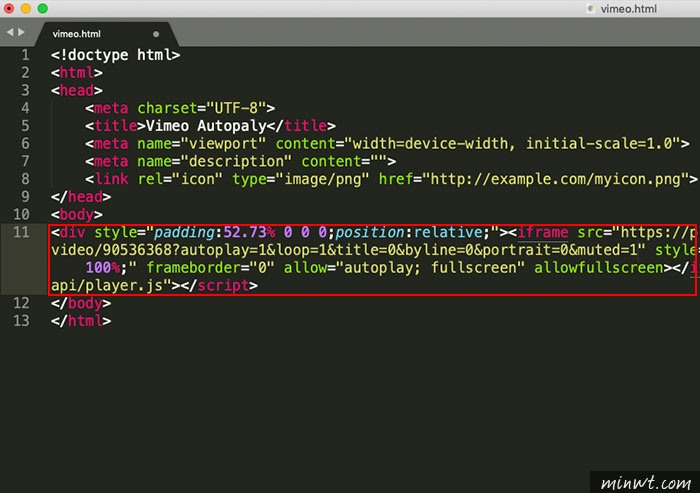Click the unsaved dot on vimeo.html tab
700x493 pixels.
[x=156, y=34]
